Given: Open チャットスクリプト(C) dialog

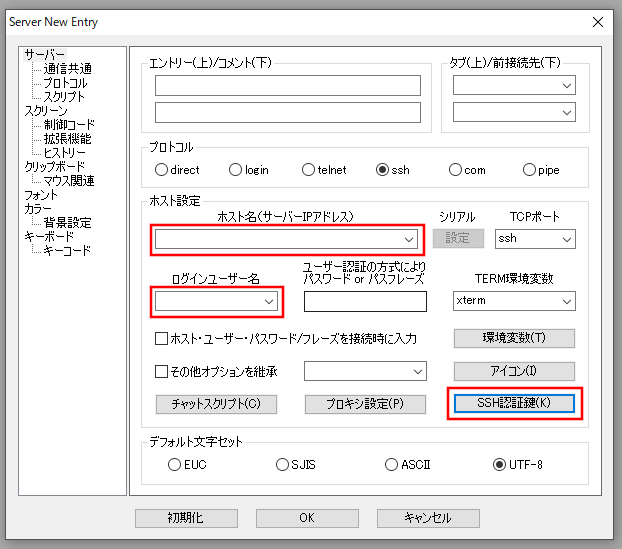Looking at the screenshot, I should 216,404.
